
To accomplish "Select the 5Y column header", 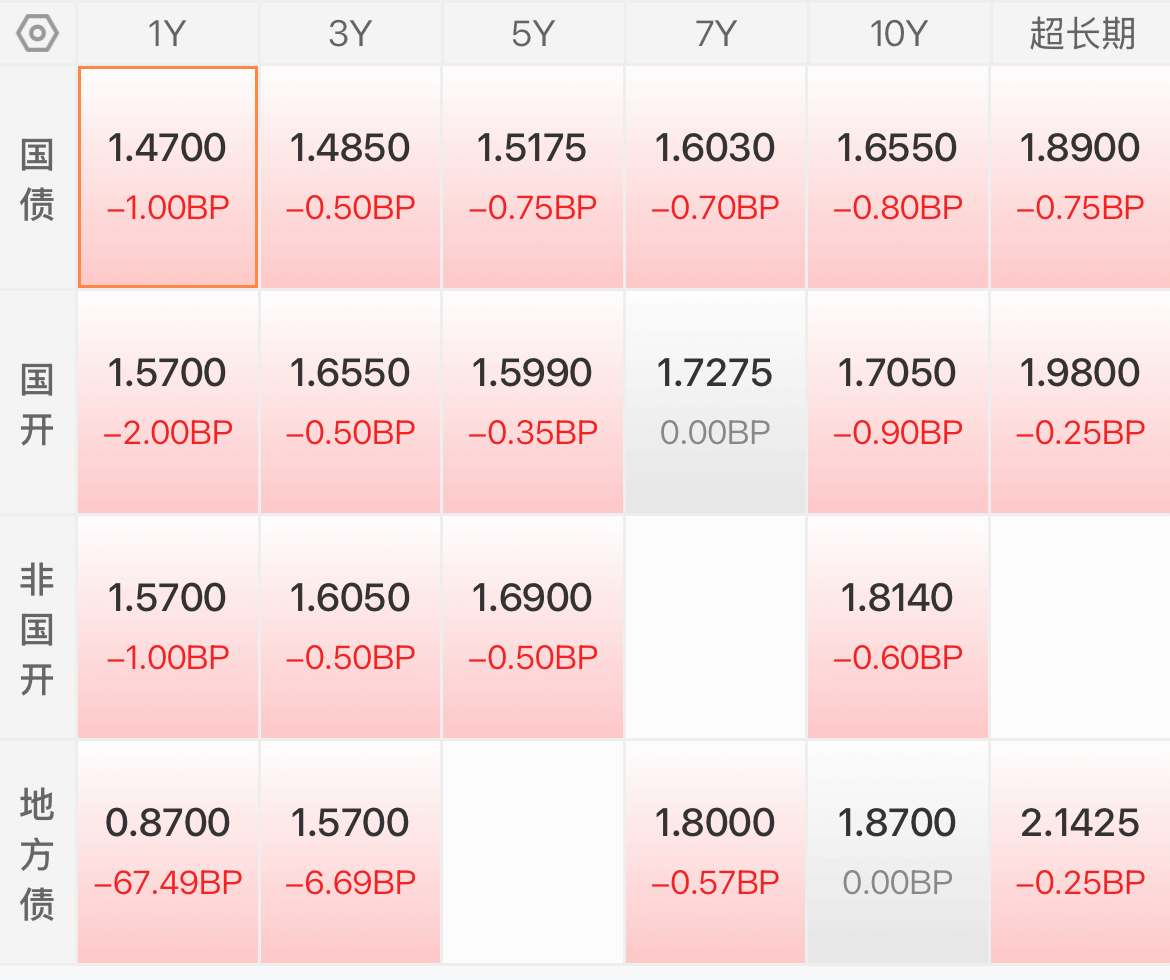I will [x=533, y=34].
